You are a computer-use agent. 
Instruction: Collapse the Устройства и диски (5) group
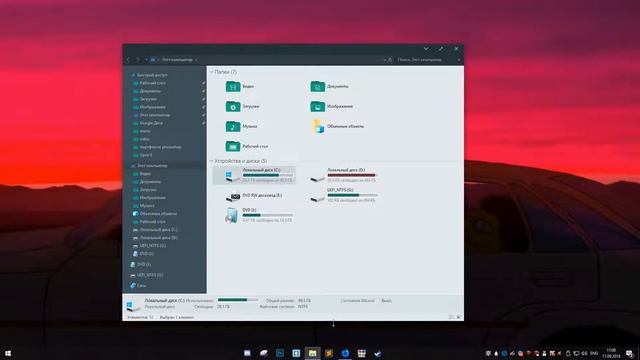coord(211,161)
